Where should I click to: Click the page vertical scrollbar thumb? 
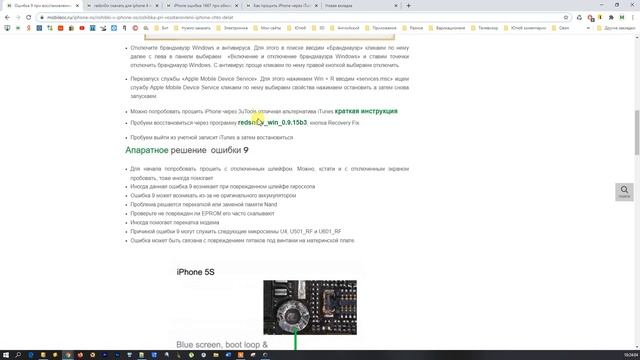click(x=637, y=133)
